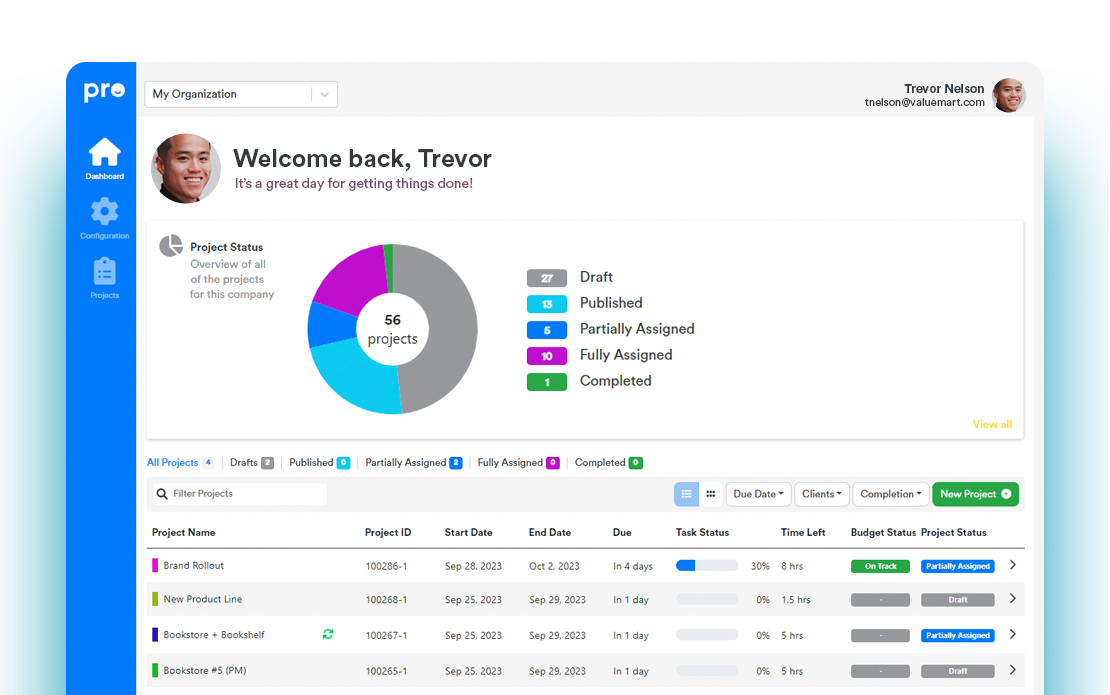Open the Completion filter dropdown

[890, 494]
